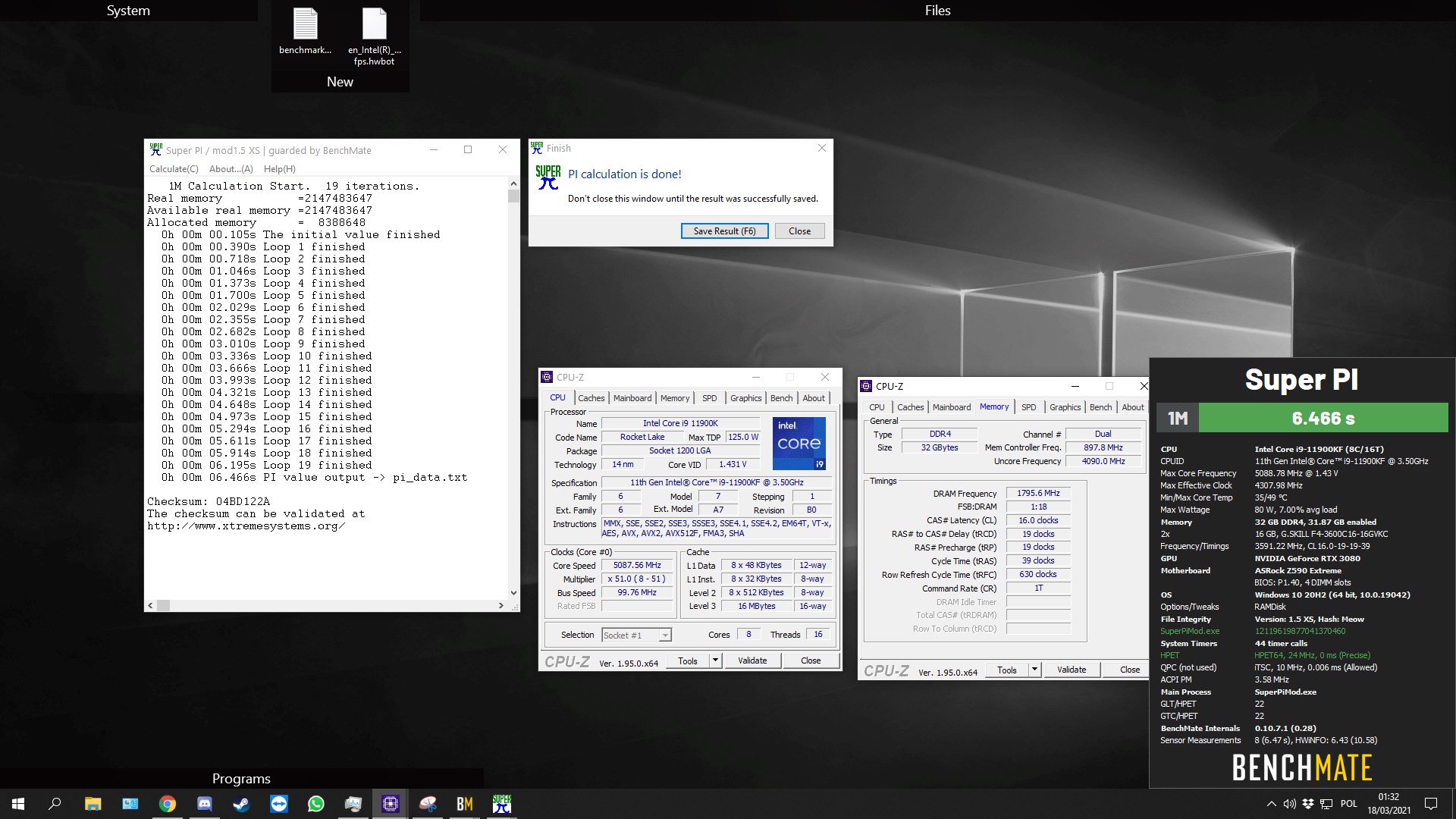Open the Help(H) menu in Super PI
The width and height of the screenshot is (1456, 819).
coord(280,169)
